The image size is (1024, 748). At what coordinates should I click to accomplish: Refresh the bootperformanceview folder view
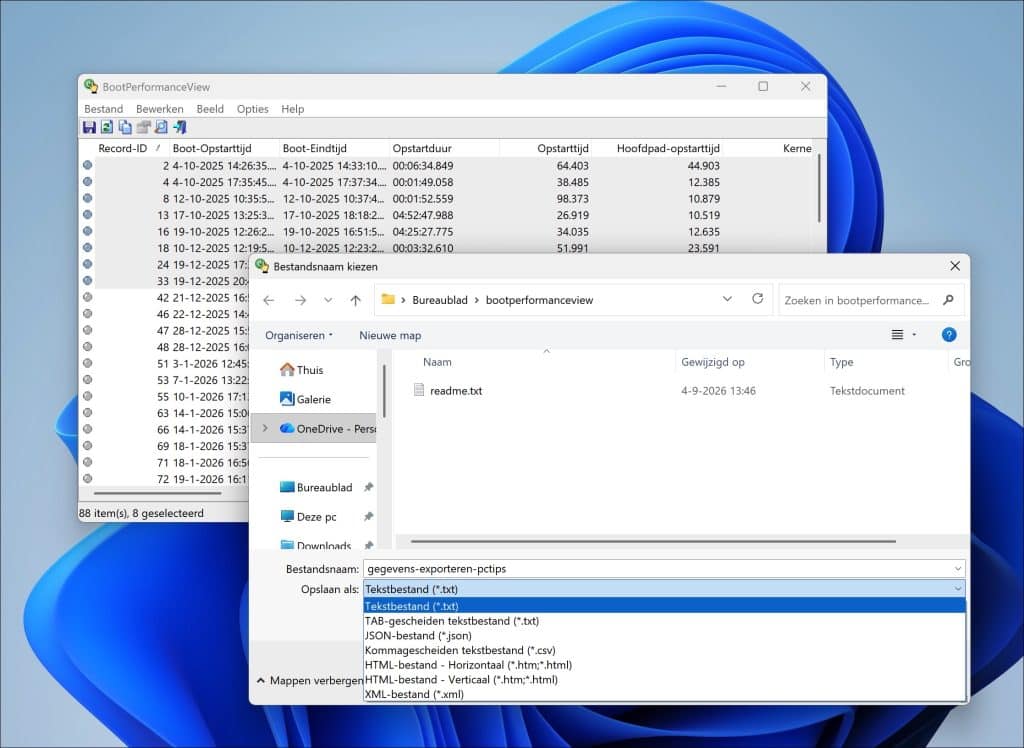(758, 299)
